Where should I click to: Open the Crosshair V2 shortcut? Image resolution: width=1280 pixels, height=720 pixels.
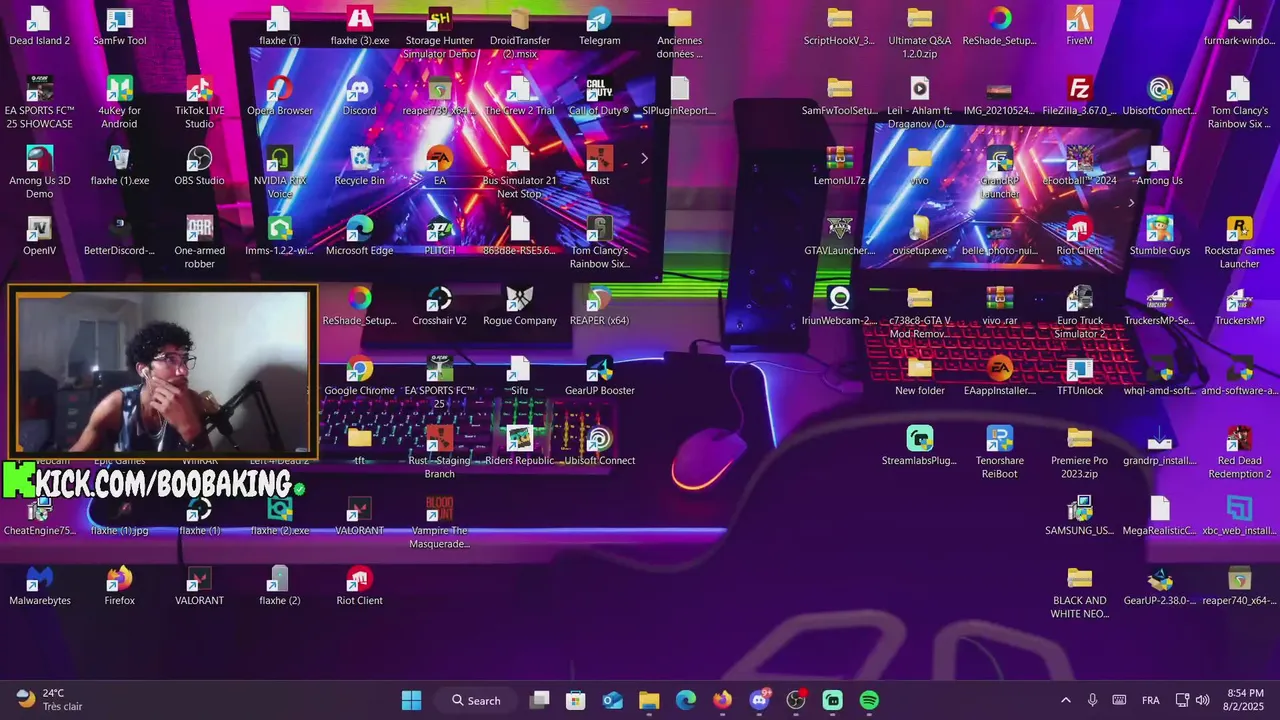(x=440, y=307)
